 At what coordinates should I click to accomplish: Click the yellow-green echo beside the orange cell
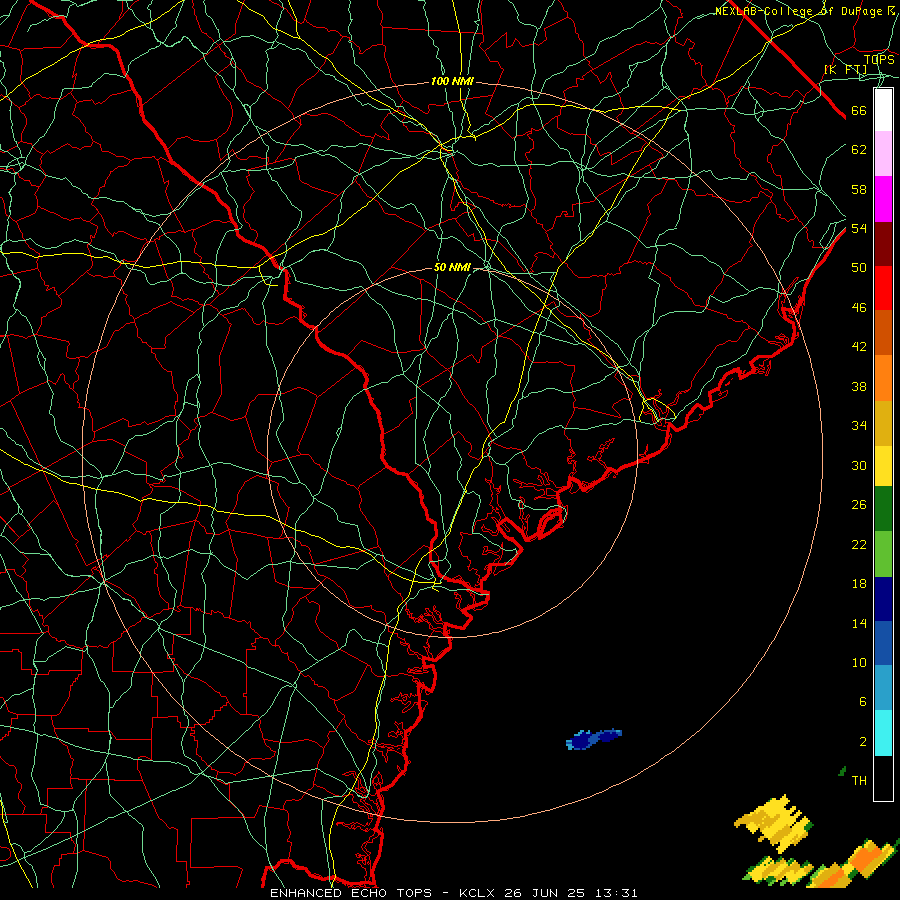tap(777, 870)
